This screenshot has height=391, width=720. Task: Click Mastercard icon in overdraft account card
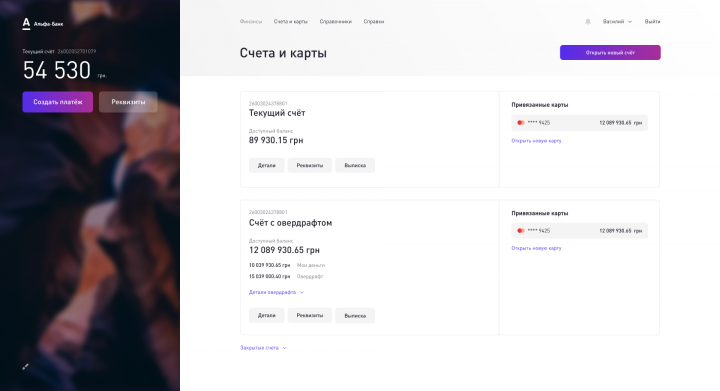[521, 230]
